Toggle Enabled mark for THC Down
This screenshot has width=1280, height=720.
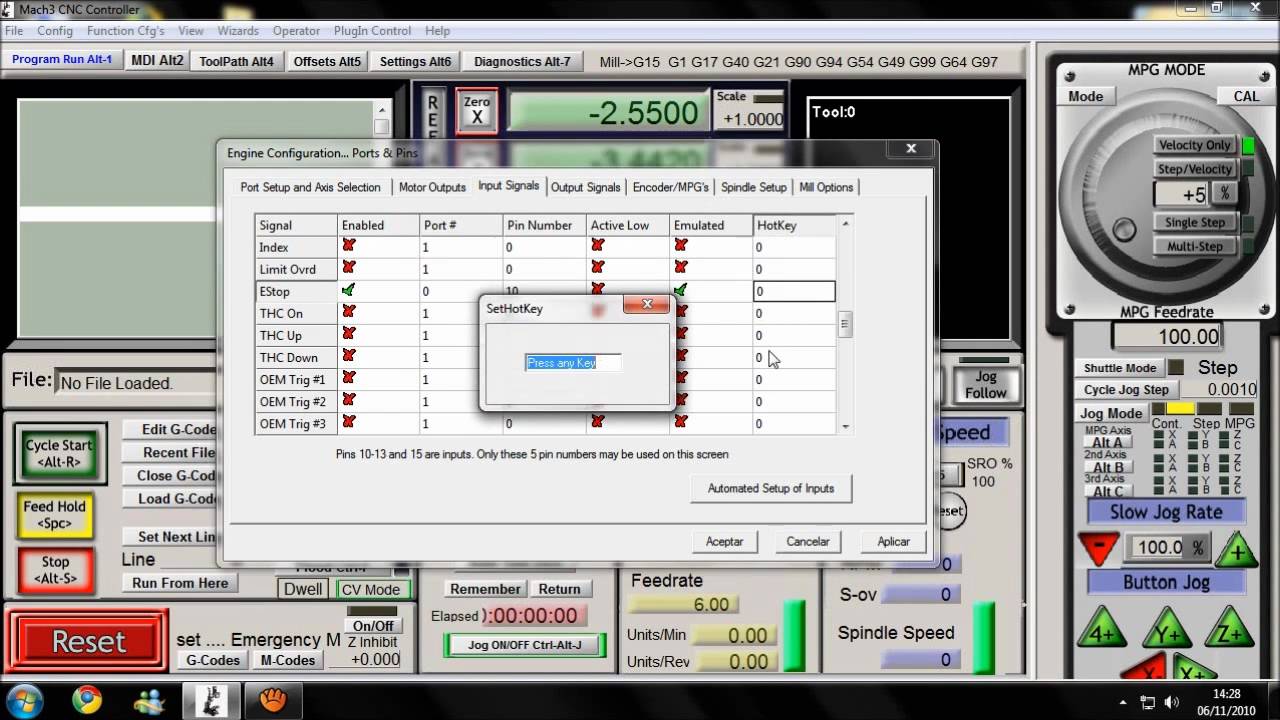tap(348, 356)
